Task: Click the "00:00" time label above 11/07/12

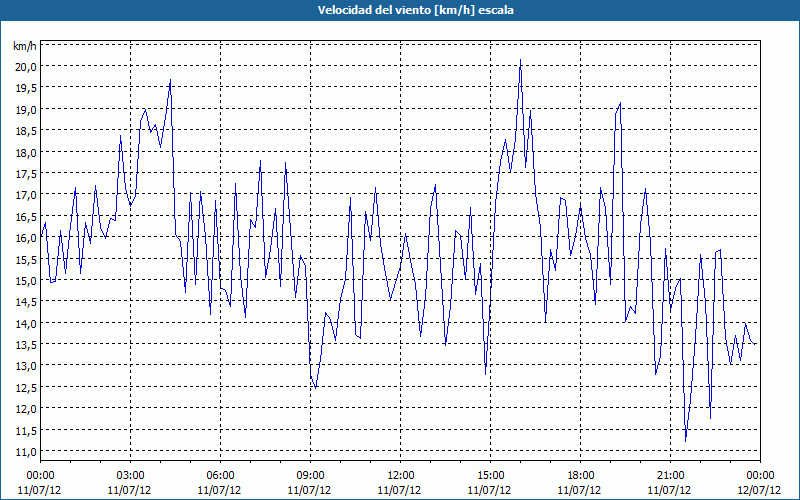Action: pyautogui.click(x=40, y=476)
